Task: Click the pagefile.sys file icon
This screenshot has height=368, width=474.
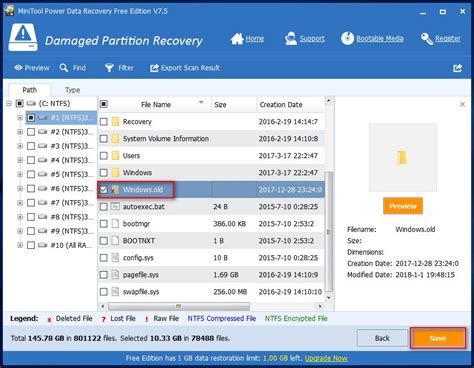Action: click(115, 275)
